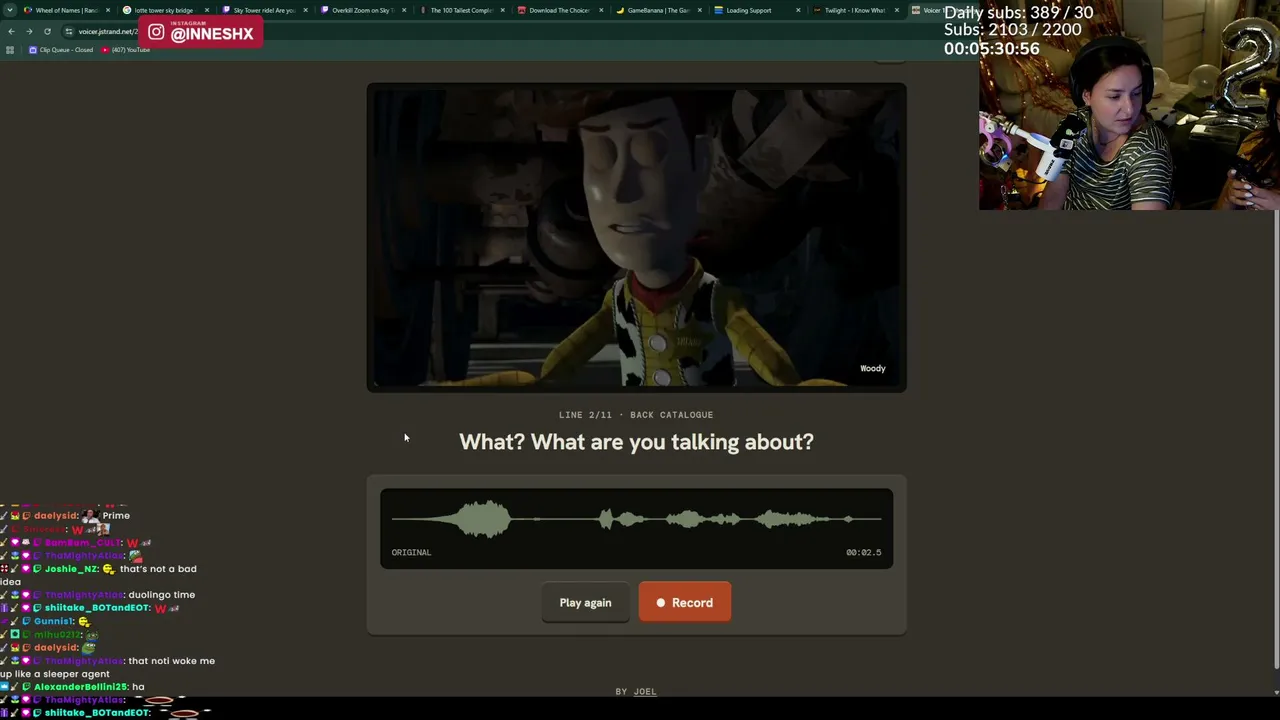Switch to the Twilight - I Know What tab
The height and width of the screenshot is (720, 1280).
854,10
